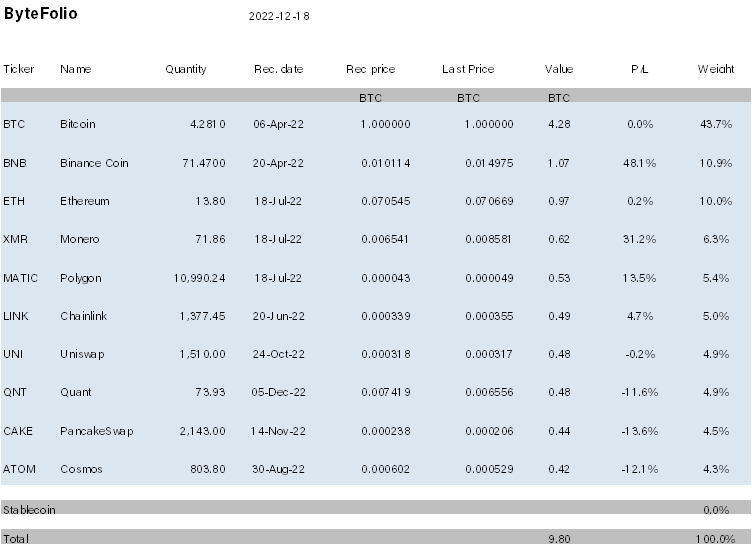The height and width of the screenshot is (545, 752).
Task: Select the Monero name cell
Action: point(80,239)
